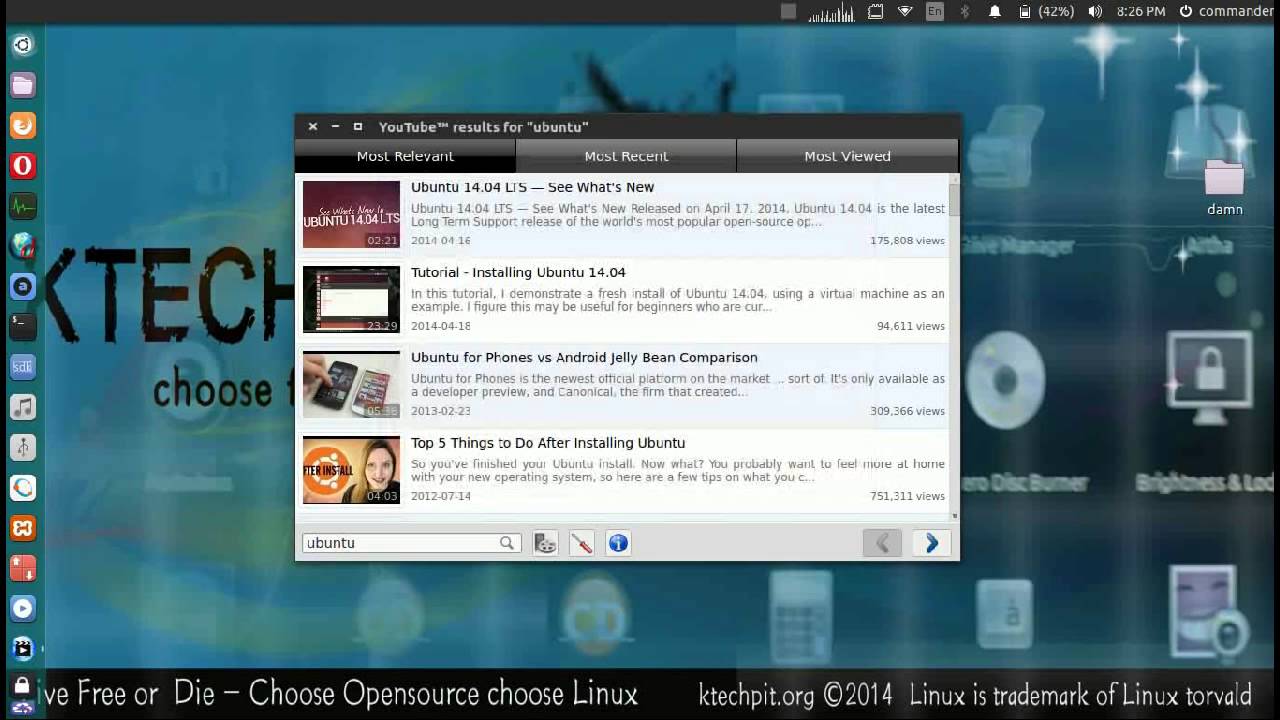
Task: Click the scrollbar down arrow in results list
Action: pos(954,516)
